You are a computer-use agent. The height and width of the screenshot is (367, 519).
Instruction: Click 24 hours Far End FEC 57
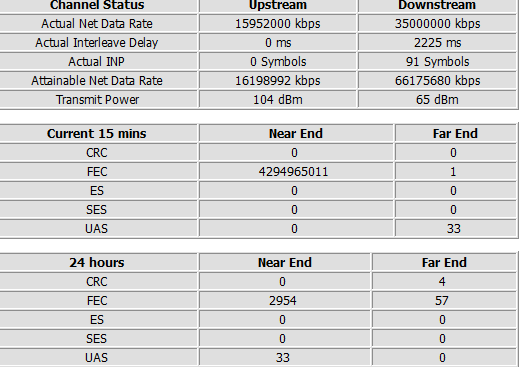(444, 301)
